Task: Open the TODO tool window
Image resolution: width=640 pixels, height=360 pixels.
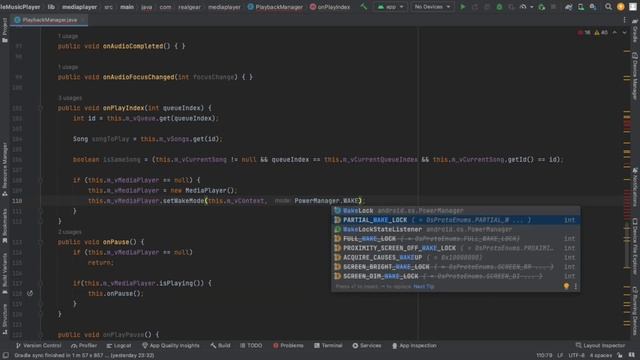Action: point(251,345)
